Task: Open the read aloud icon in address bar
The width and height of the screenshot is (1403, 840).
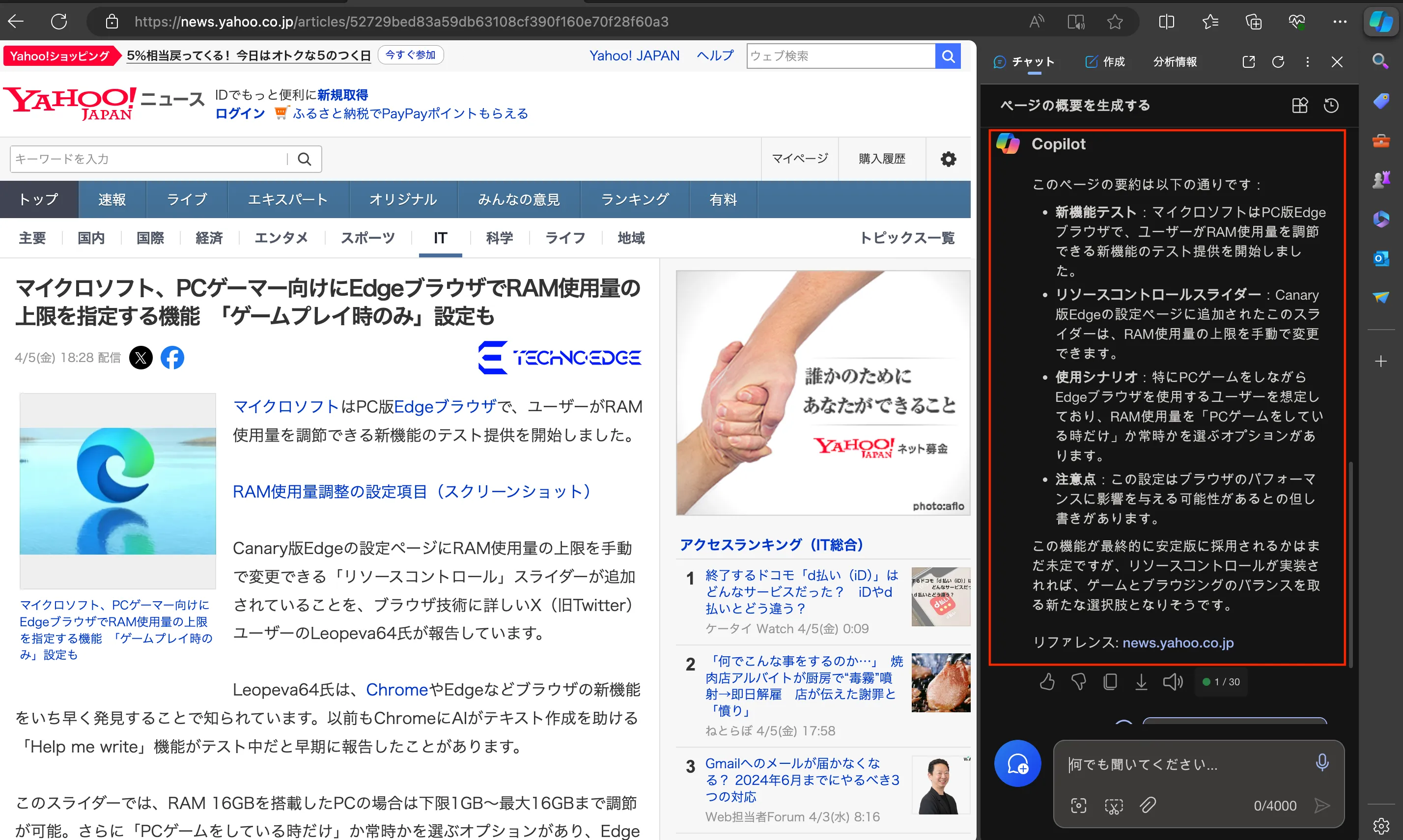Action: click(1036, 22)
